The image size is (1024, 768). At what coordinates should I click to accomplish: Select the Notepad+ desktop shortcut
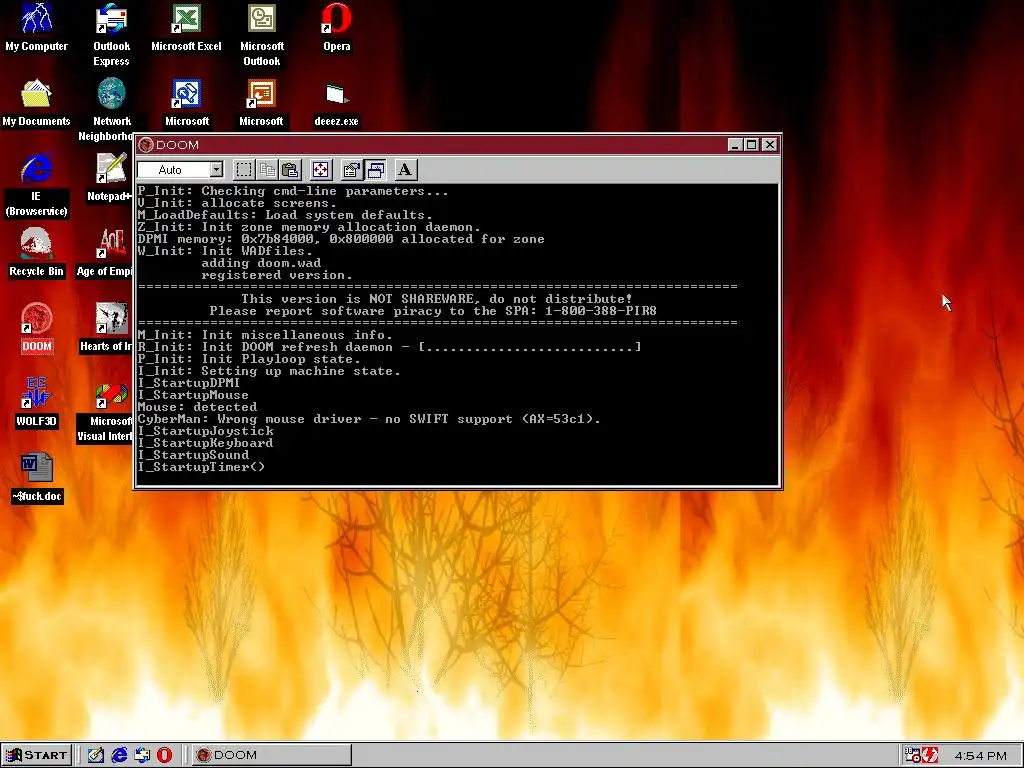point(110,177)
